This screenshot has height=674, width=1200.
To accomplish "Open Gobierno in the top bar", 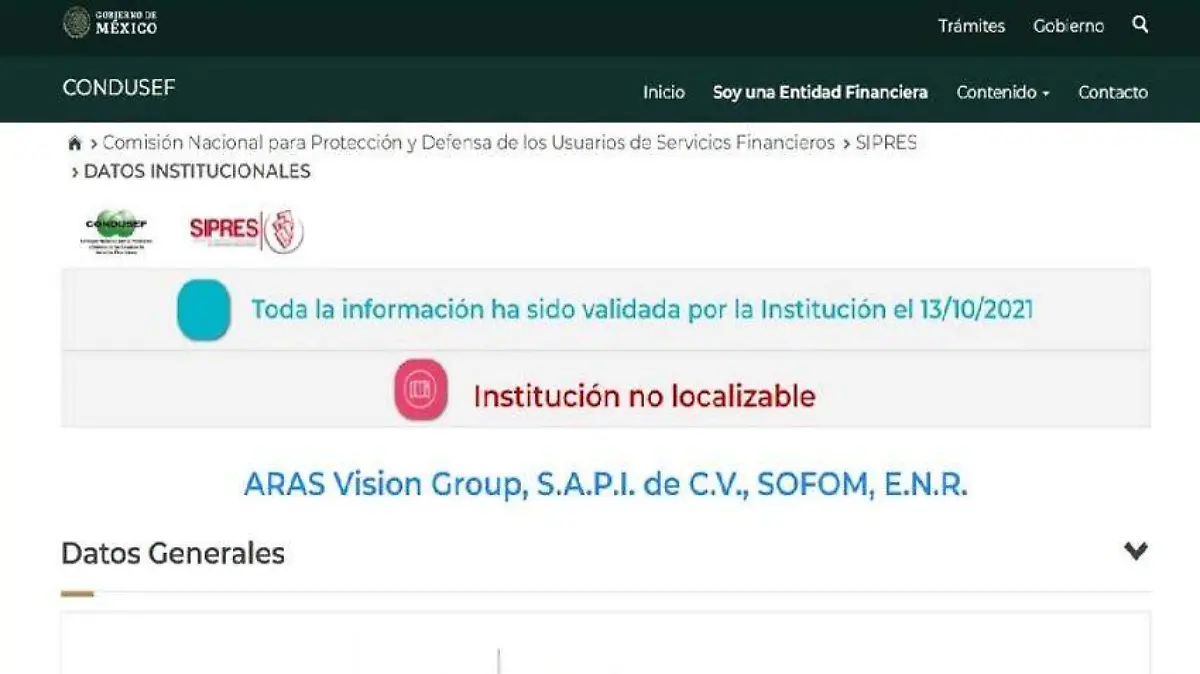I will [1068, 26].
